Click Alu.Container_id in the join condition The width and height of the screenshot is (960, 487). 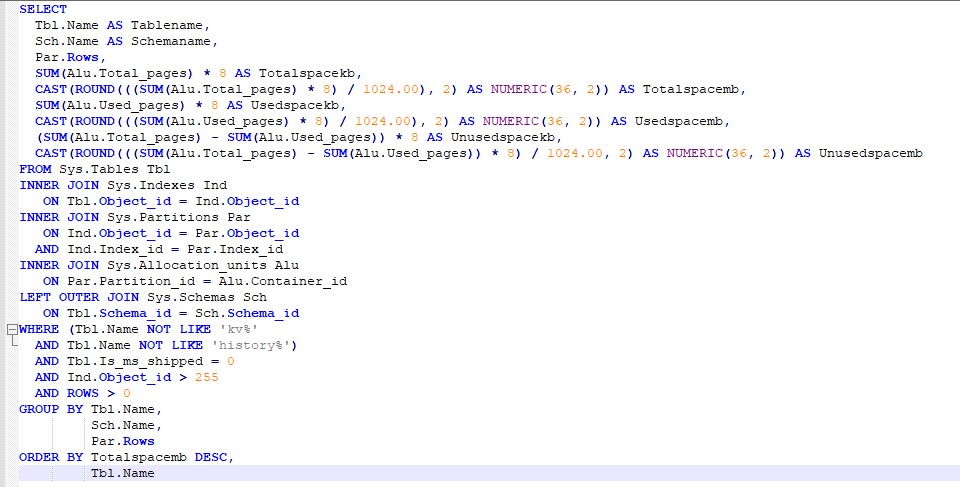click(283, 281)
